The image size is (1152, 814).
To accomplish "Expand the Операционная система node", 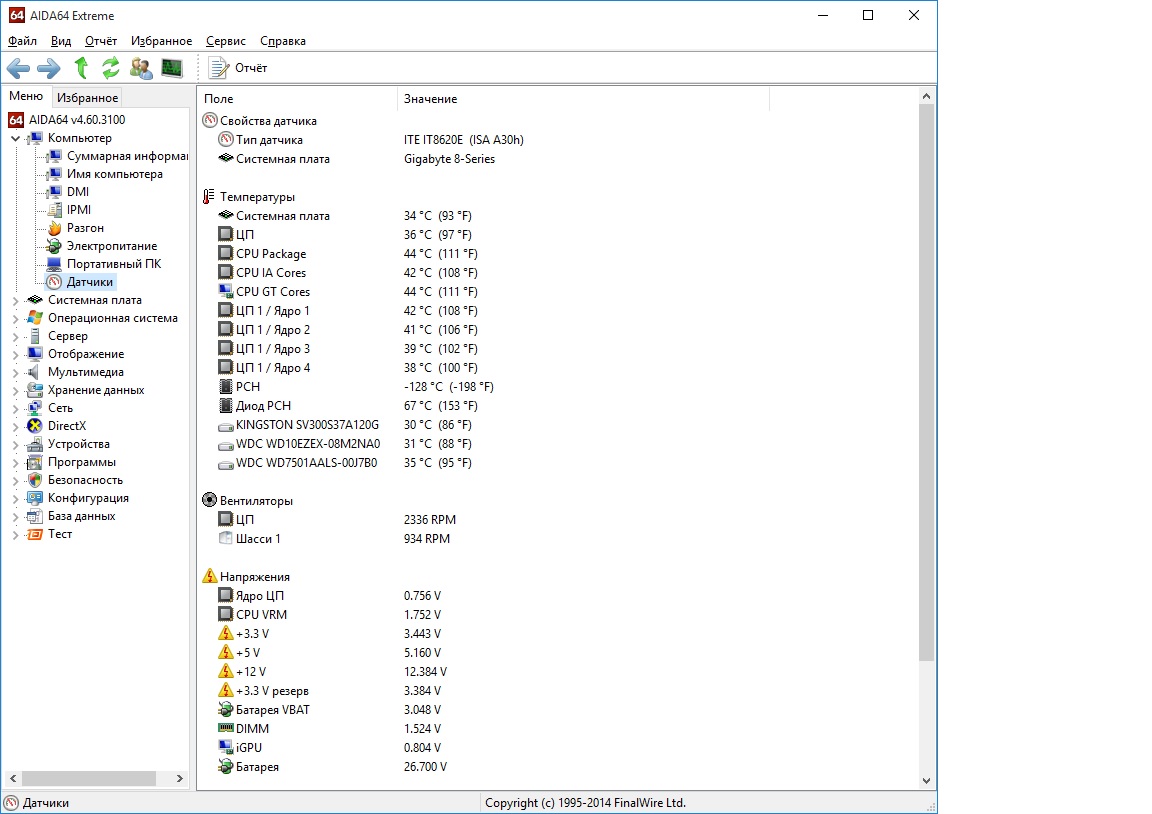I will click(x=15, y=318).
